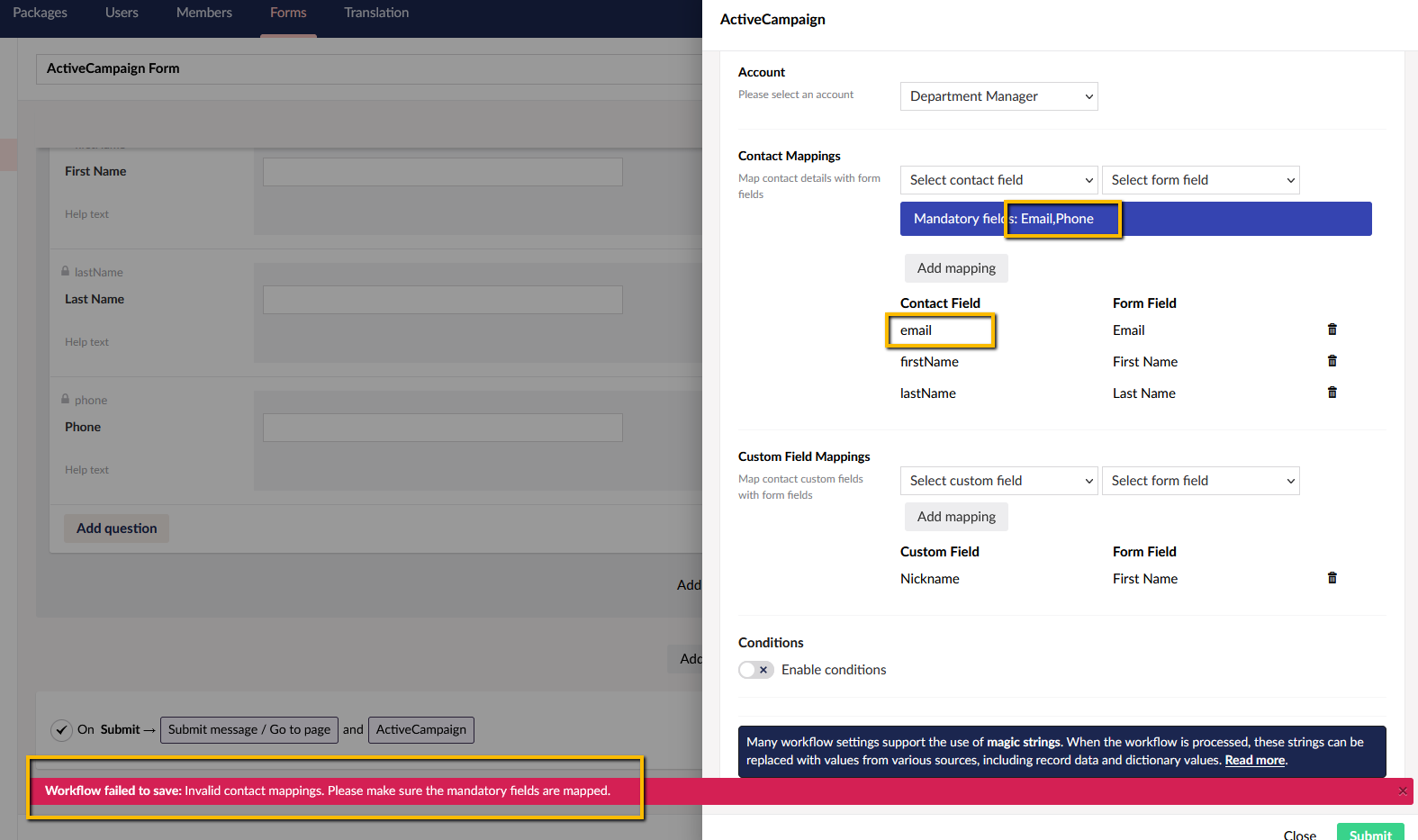The width and height of the screenshot is (1418, 840).
Task: Delete the lastName contact mapping
Action: click(1332, 393)
